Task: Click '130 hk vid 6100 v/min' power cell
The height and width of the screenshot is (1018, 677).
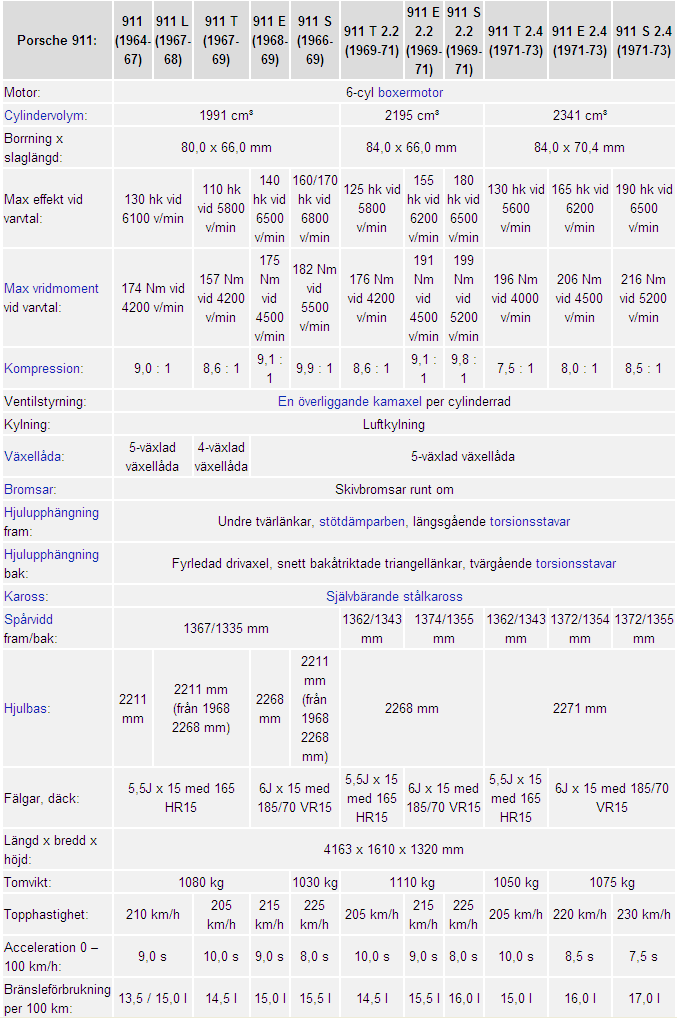Action: coord(153,209)
